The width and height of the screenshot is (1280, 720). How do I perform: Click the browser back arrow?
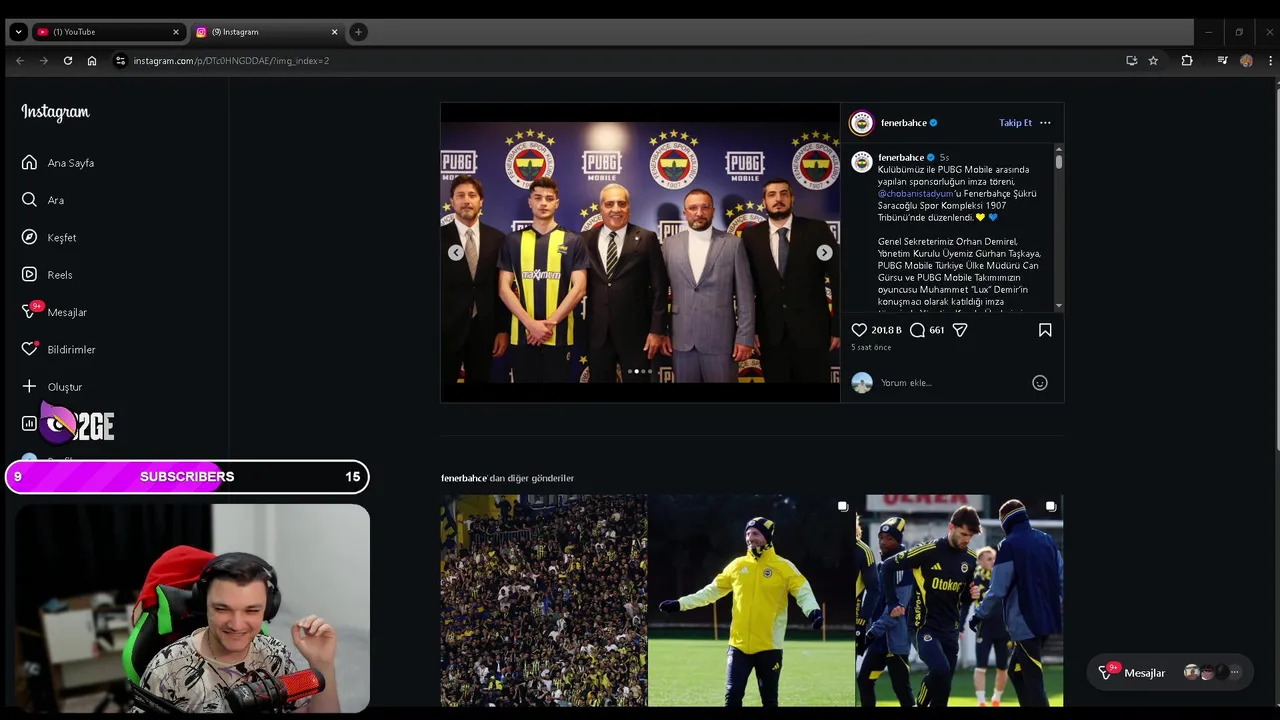point(19,61)
